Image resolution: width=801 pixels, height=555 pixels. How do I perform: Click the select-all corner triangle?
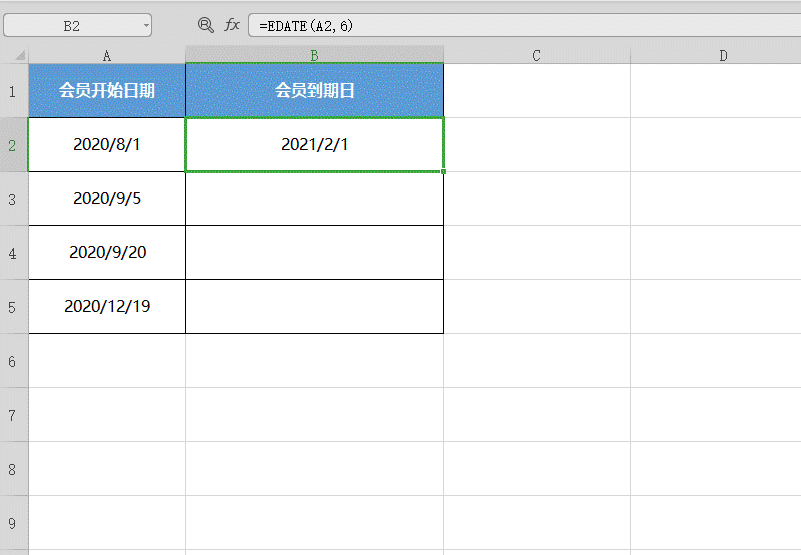pyautogui.click(x=20, y=55)
